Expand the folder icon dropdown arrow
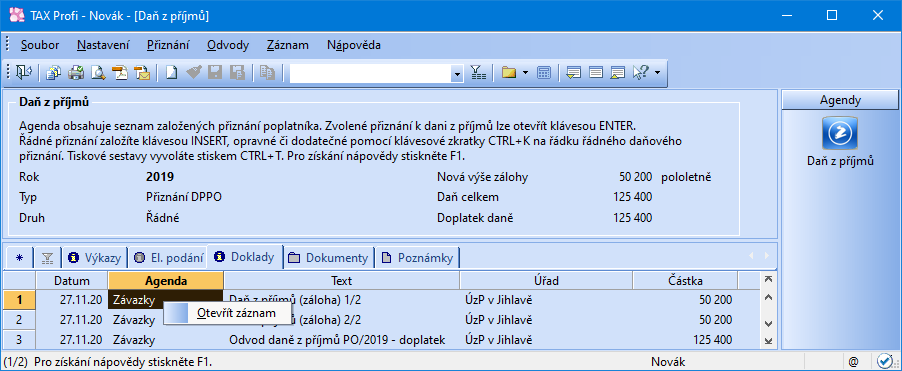Viewport: 902px width, 371px height. [x=525, y=73]
